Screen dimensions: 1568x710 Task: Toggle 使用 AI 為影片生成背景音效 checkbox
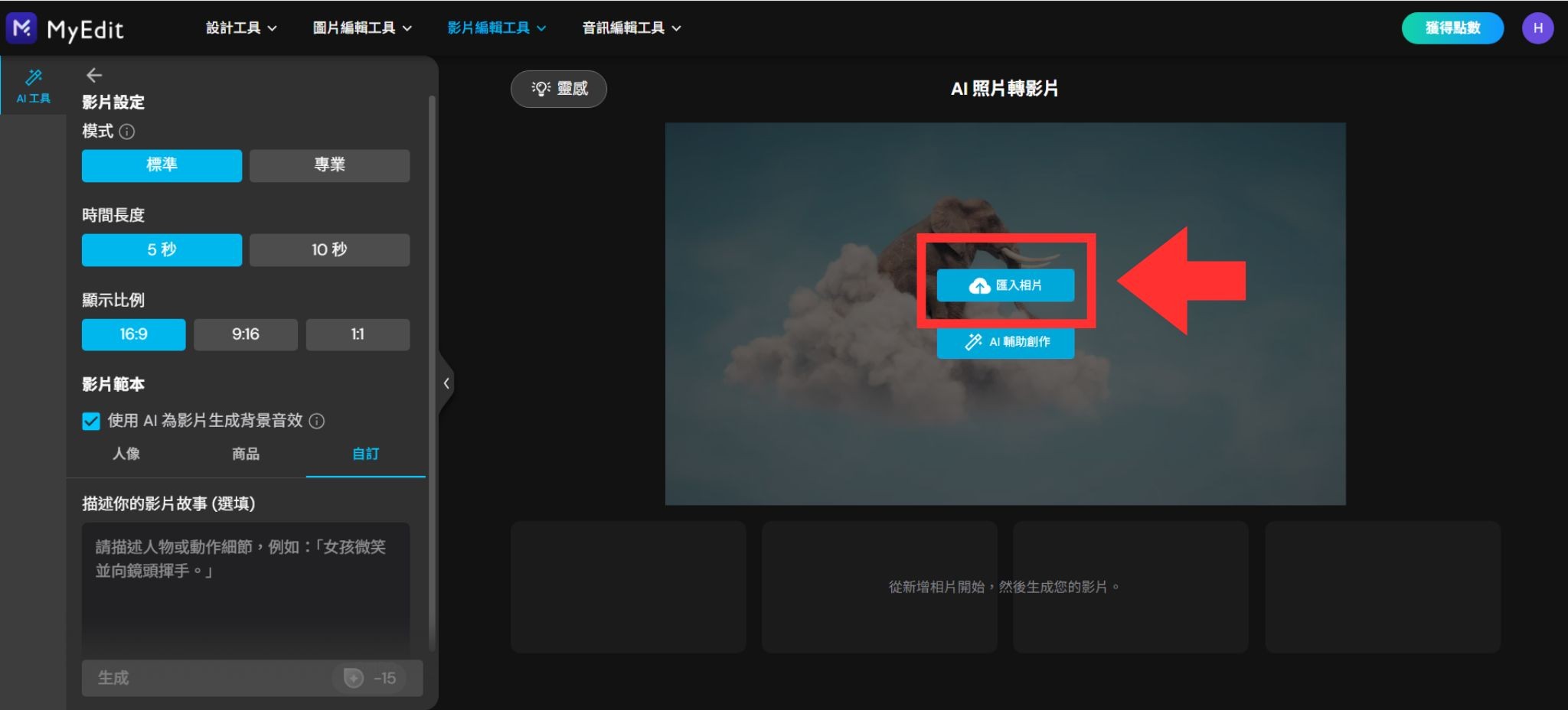point(91,421)
